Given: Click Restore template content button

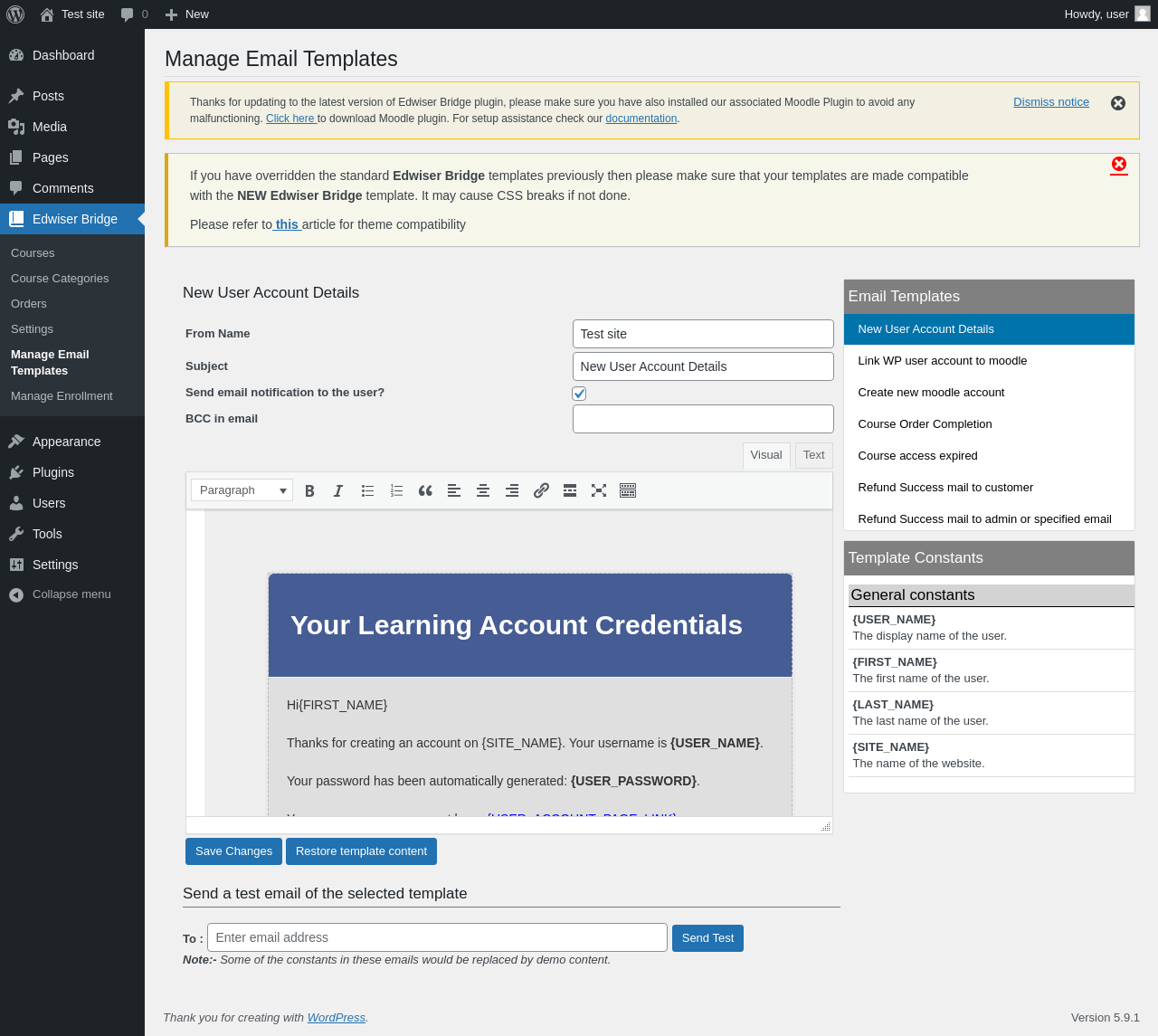Looking at the screenshot, I should (x=361, y=851).
